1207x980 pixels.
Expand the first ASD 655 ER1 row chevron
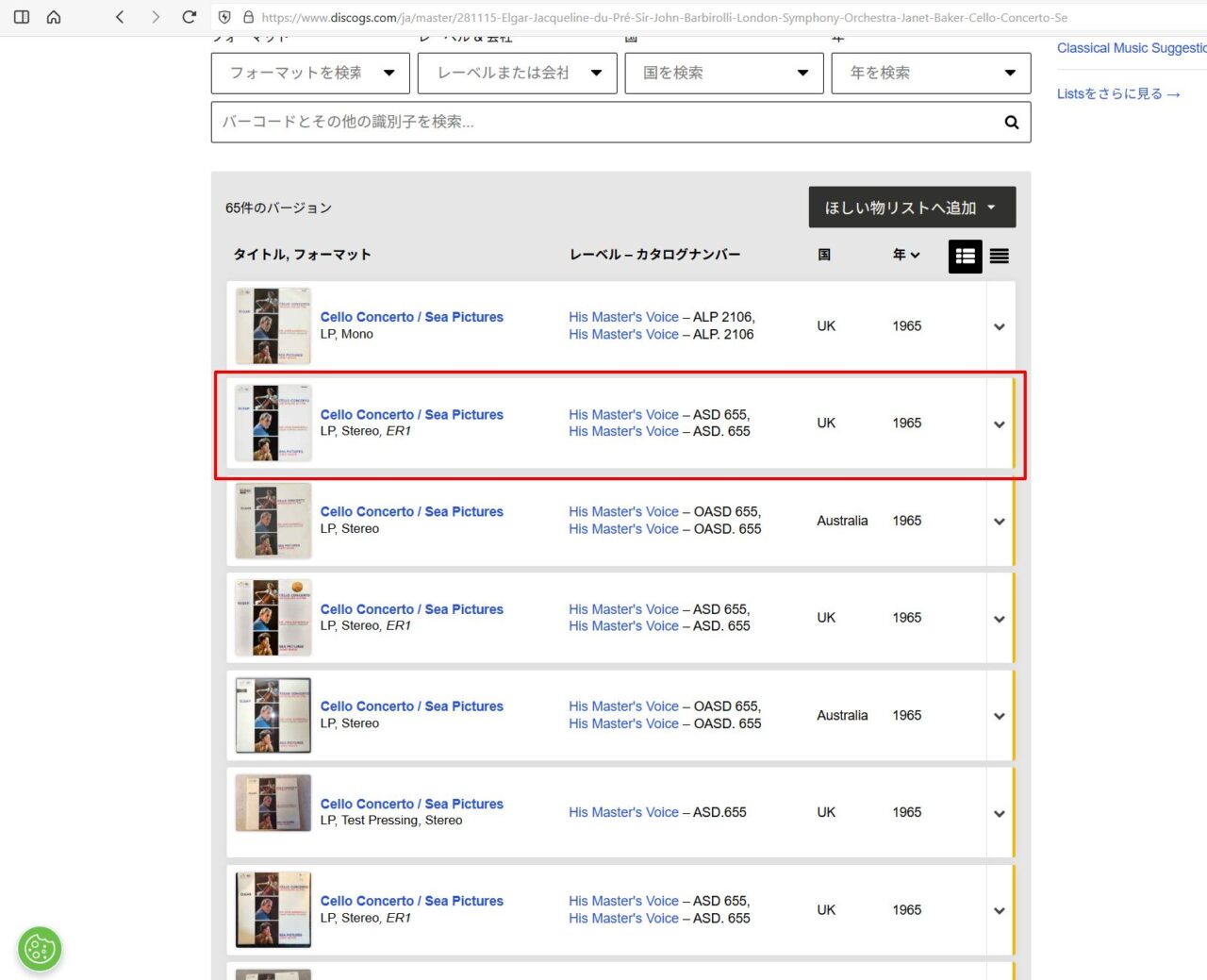tap(999, 424)
